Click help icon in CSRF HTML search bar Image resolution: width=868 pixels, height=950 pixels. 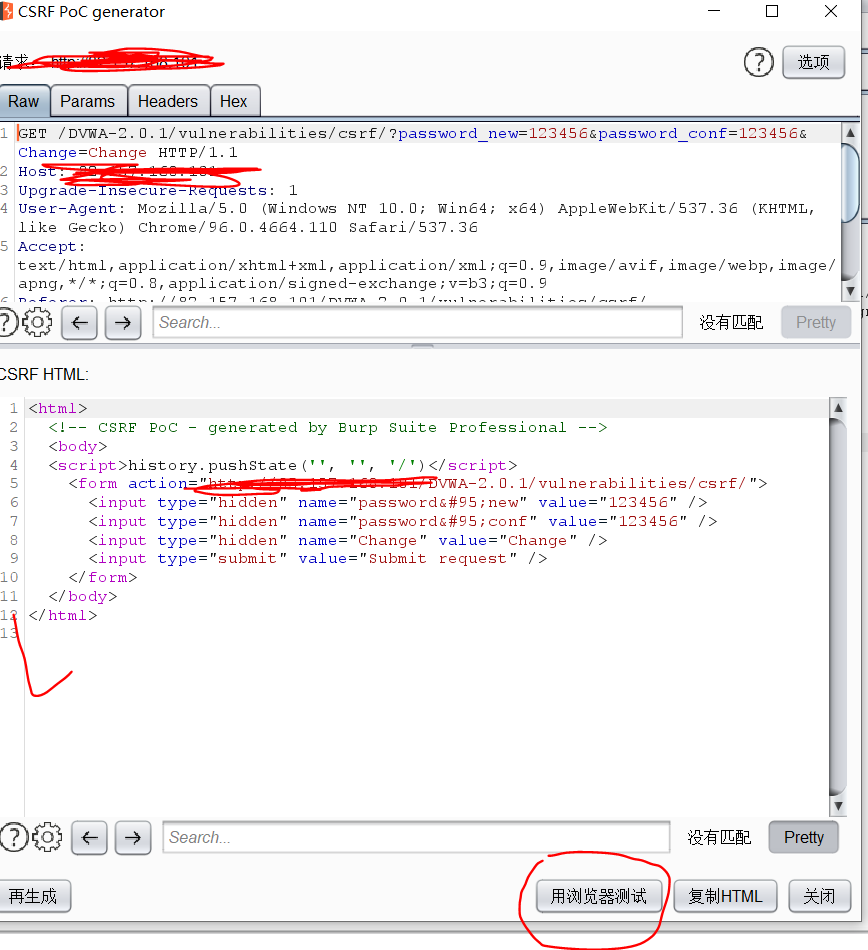coord(13,837)
